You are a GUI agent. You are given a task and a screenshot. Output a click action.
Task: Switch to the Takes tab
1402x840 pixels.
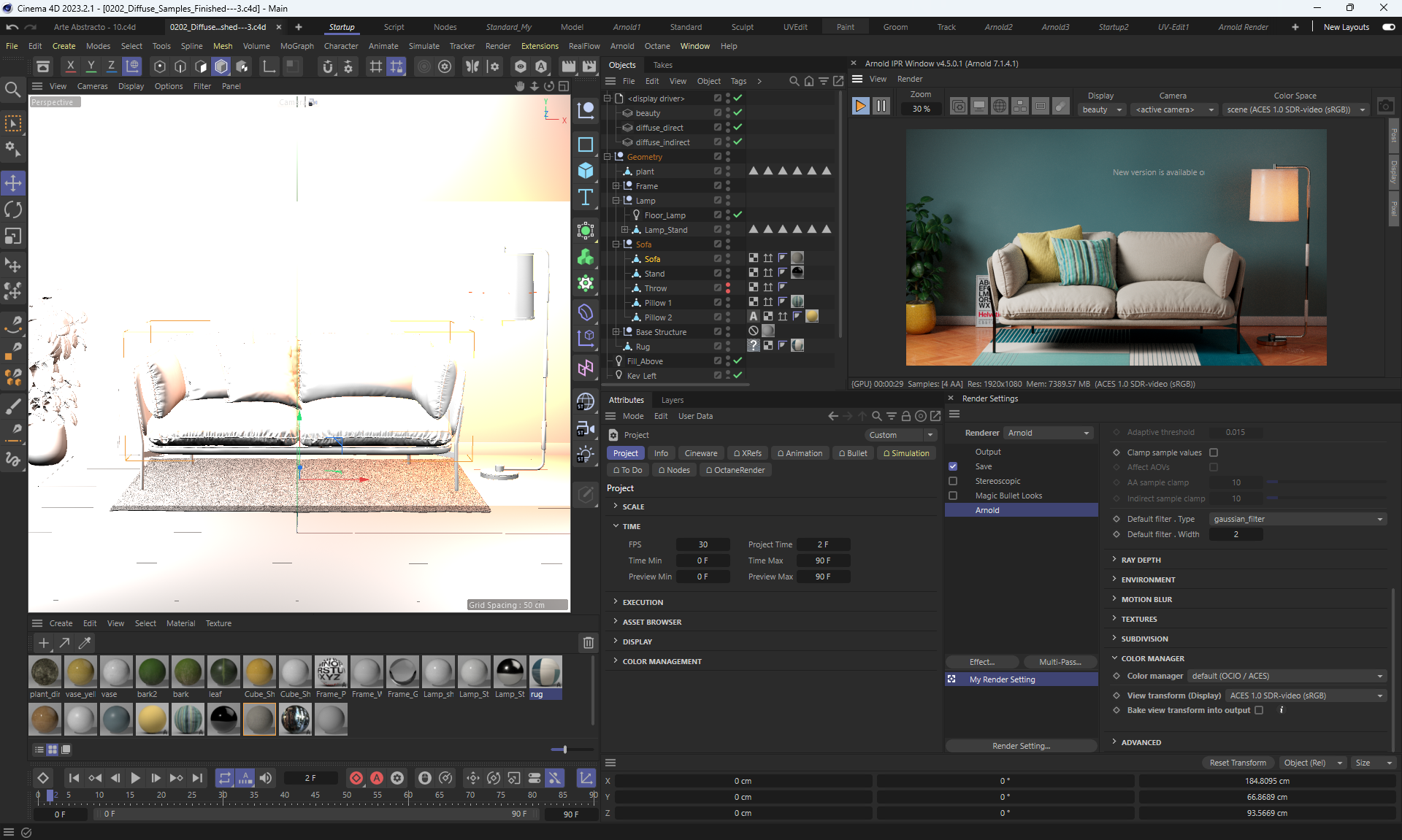pyautogui.click(x=662, y=65)
